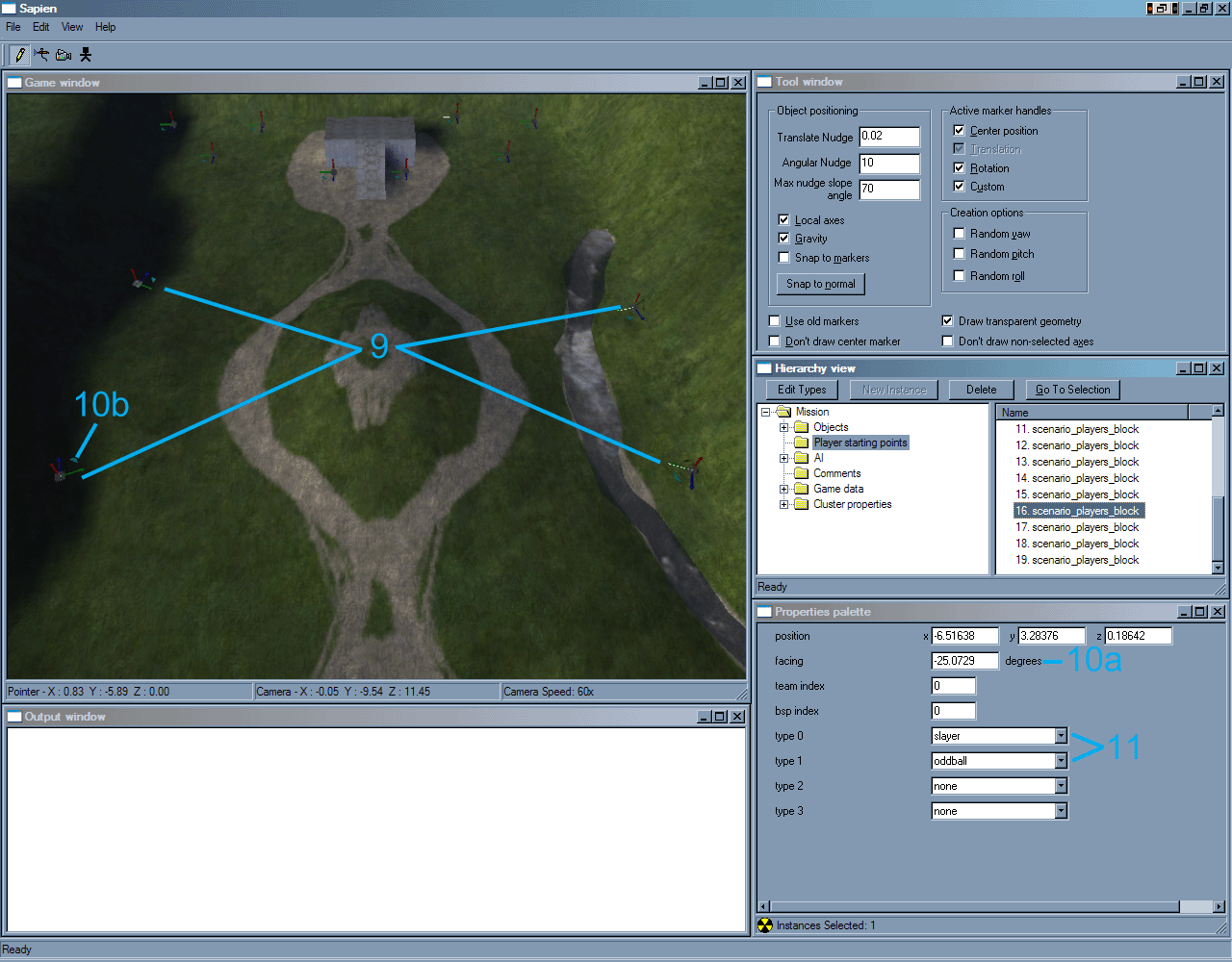This screenshot has width=1232, height=962.
Task: Uncheck Center position marker handle
Action: coord(959,130)
